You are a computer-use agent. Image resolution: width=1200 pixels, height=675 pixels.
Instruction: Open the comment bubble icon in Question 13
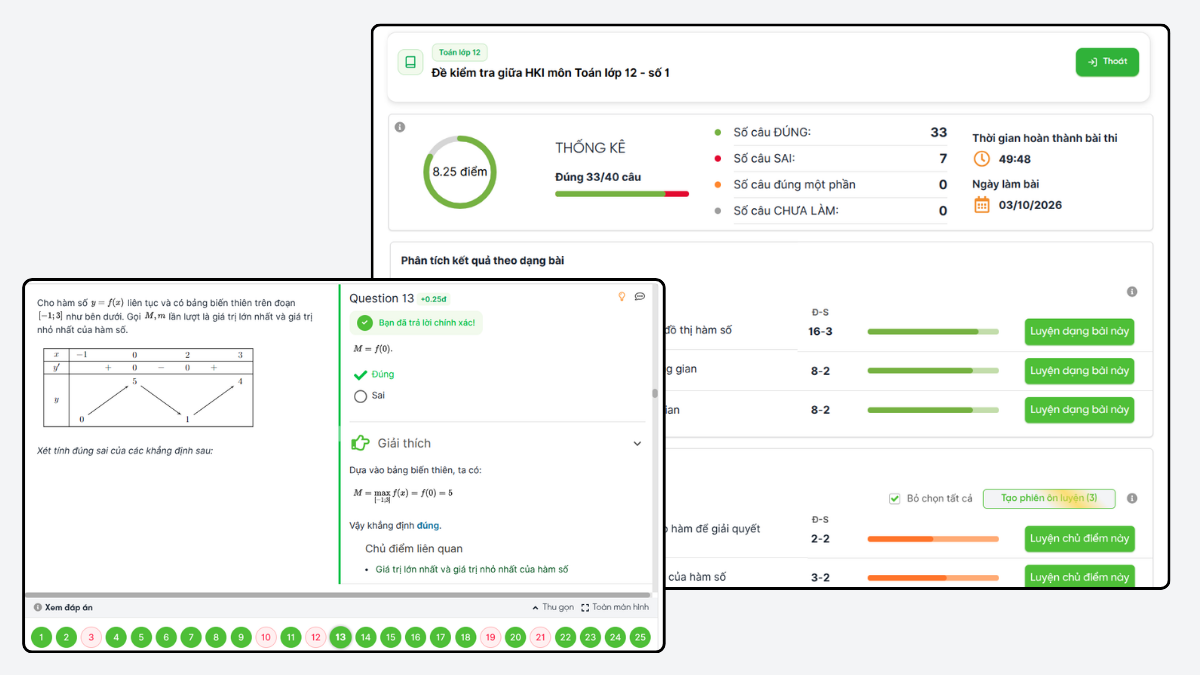640,297
